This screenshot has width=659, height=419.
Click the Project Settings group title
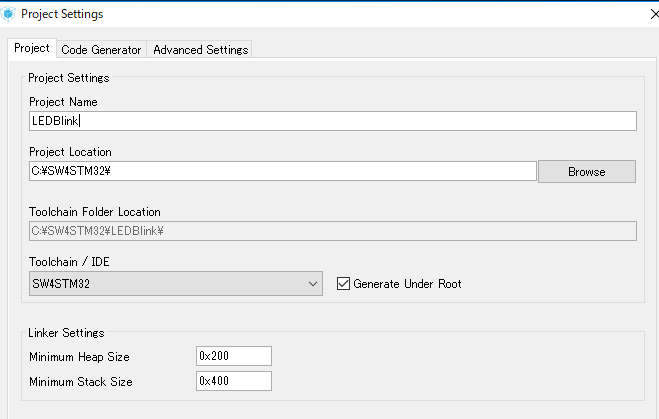(69, 78)
